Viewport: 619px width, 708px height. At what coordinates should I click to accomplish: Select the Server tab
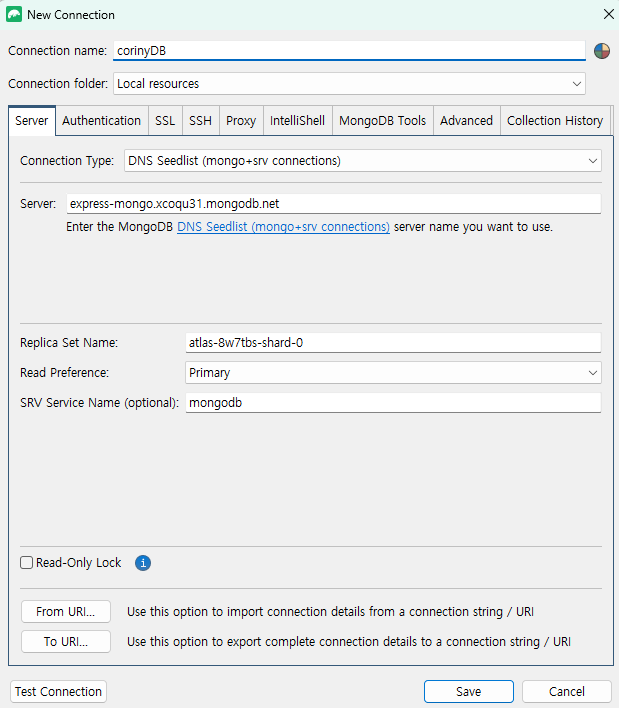32,121
